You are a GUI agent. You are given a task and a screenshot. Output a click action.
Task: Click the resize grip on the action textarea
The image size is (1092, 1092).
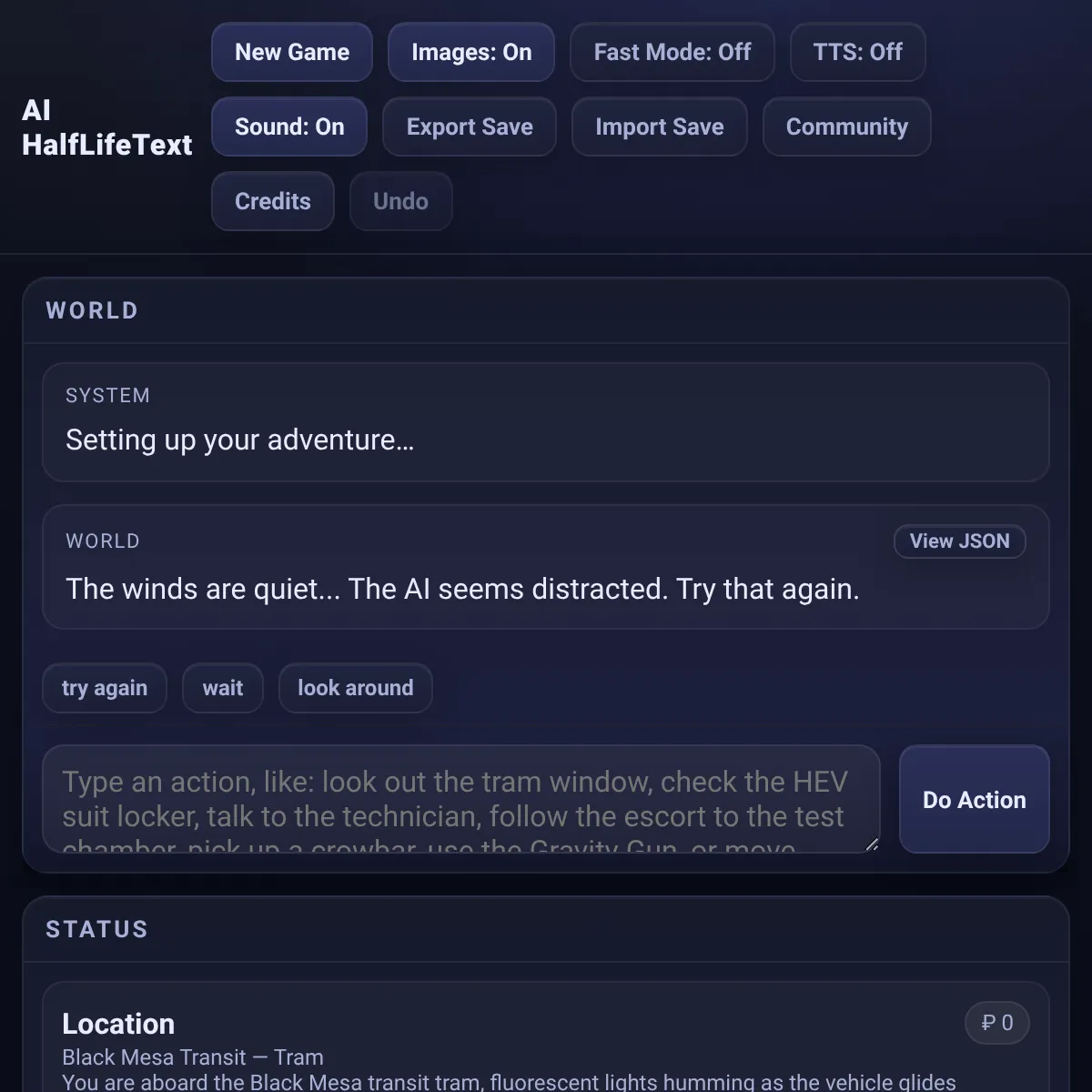[872, 844]
